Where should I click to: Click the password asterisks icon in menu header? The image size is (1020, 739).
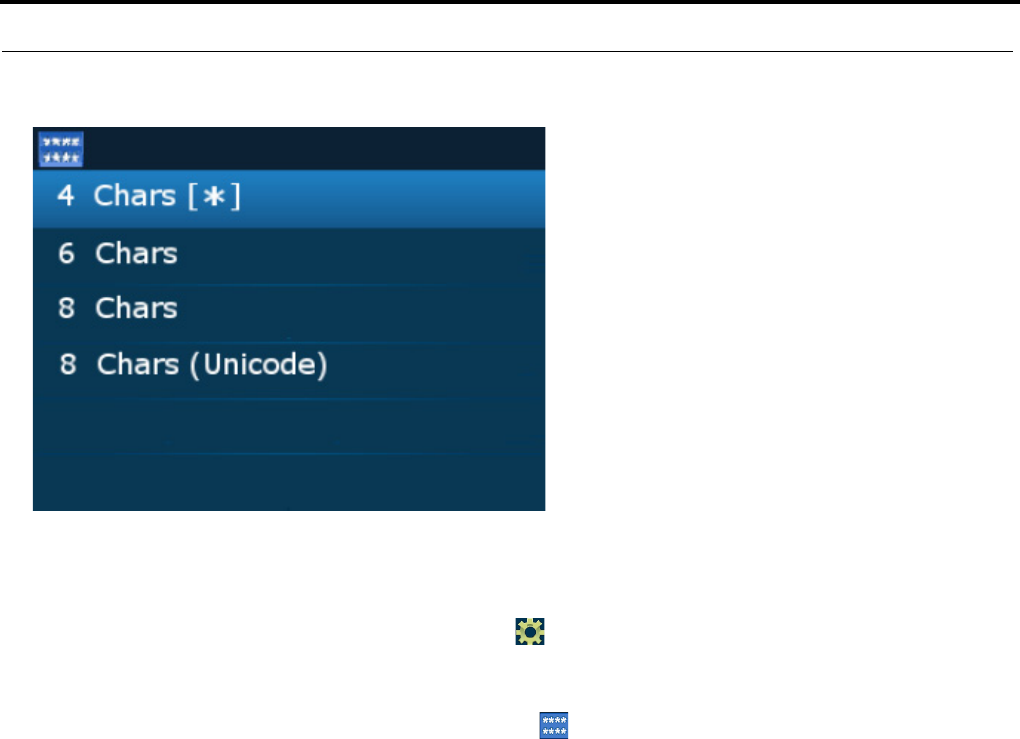click(x=60, y=149)
